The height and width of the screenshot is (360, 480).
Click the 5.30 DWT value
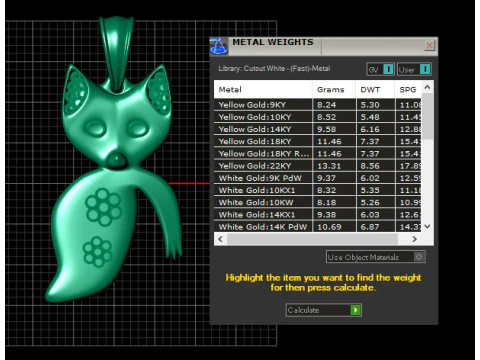click(370, 105)
